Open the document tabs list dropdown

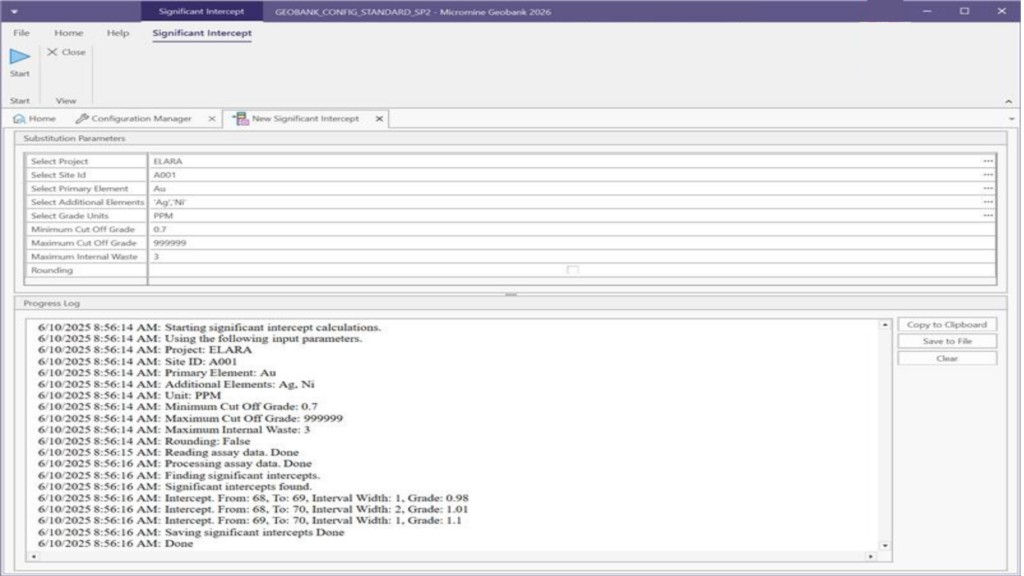click(x=1013, y=119)
